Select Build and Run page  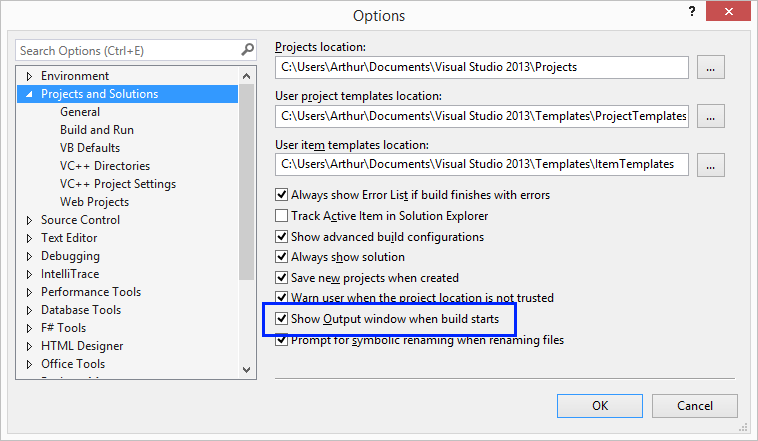96,130
